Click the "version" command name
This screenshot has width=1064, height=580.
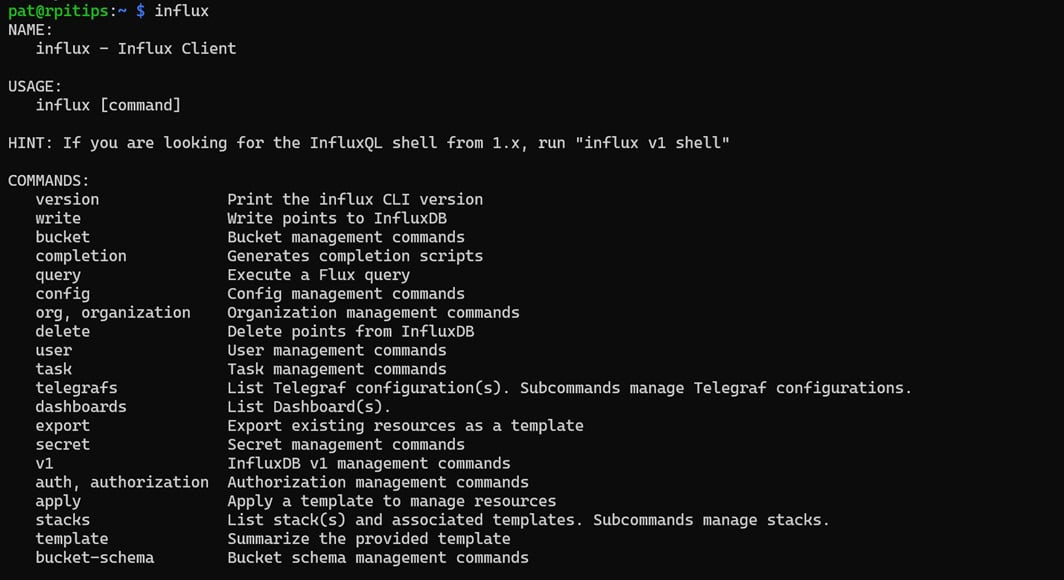[x=67, y=199]
